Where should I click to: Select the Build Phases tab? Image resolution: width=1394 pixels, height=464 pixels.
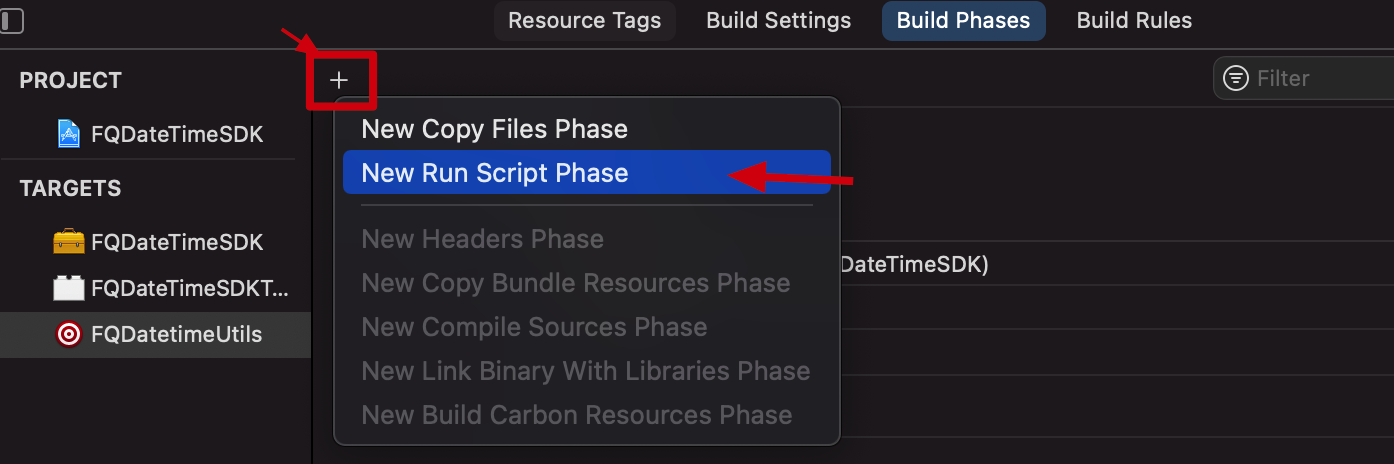pos(963,21)
